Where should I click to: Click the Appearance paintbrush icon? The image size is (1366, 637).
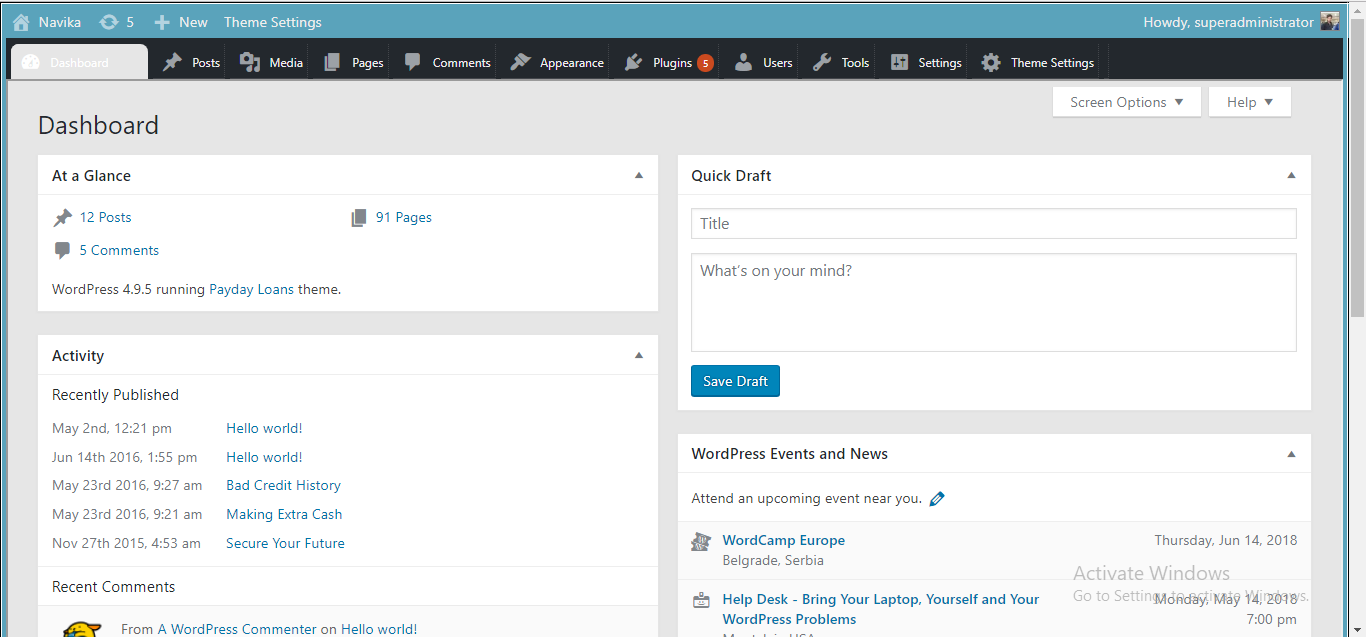[520, 62]
